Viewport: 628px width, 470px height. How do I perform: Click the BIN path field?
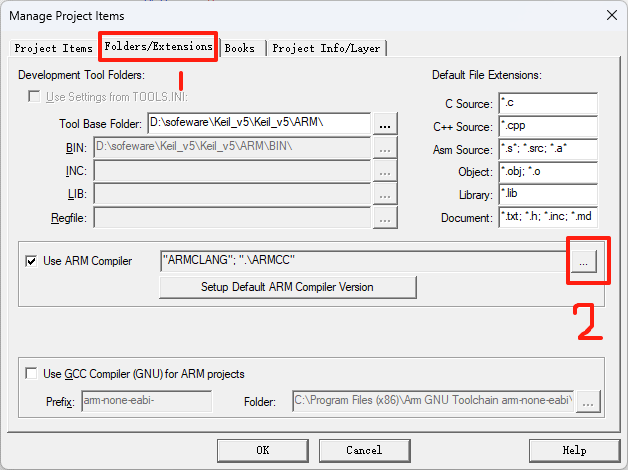click(232, 147)
